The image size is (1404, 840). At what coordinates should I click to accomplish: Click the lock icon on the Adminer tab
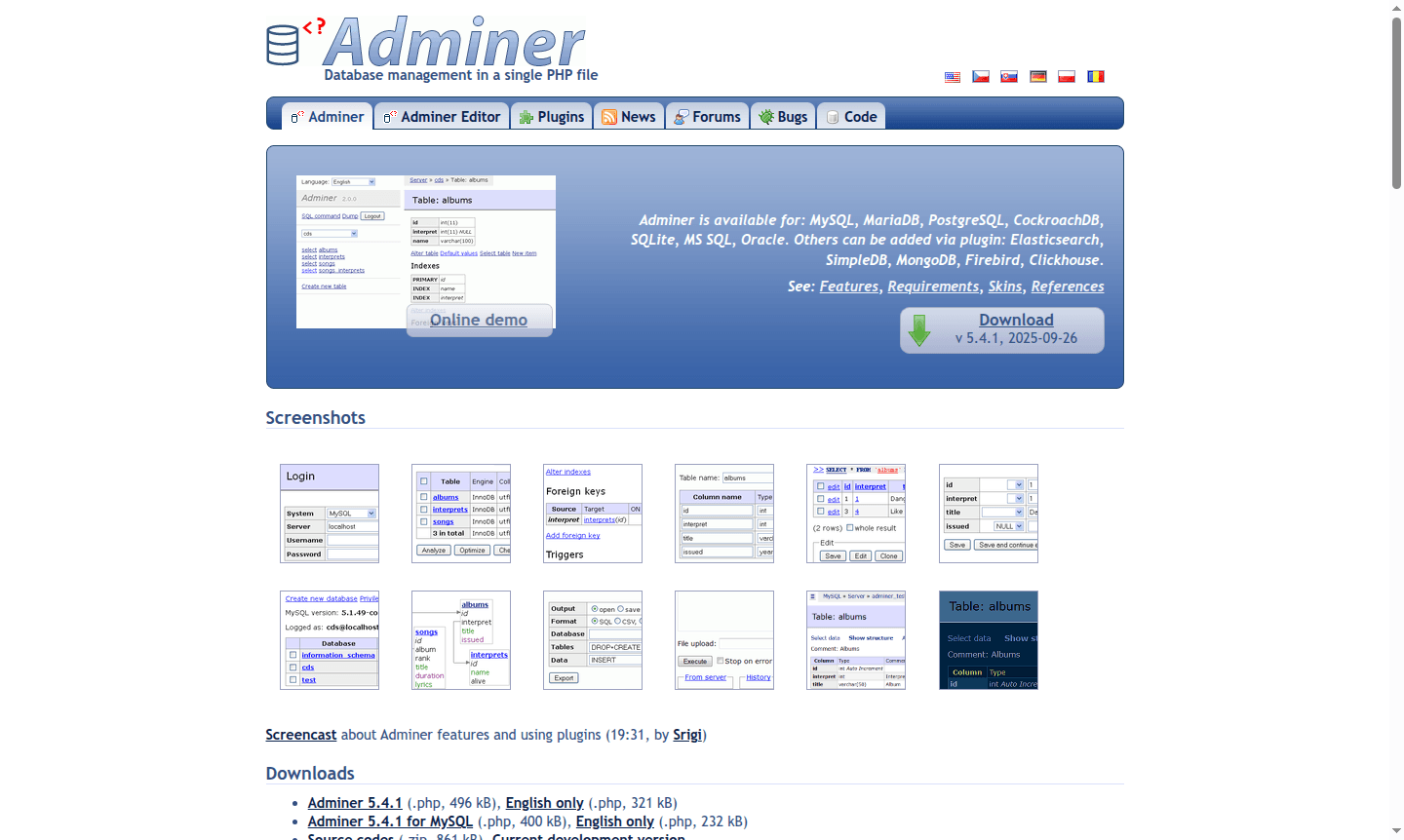(295, 116)
